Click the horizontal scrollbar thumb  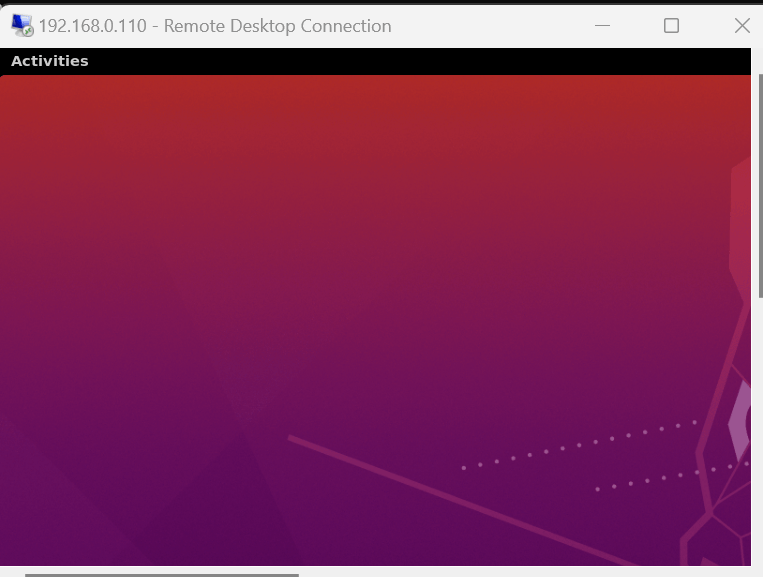(161, 574)
